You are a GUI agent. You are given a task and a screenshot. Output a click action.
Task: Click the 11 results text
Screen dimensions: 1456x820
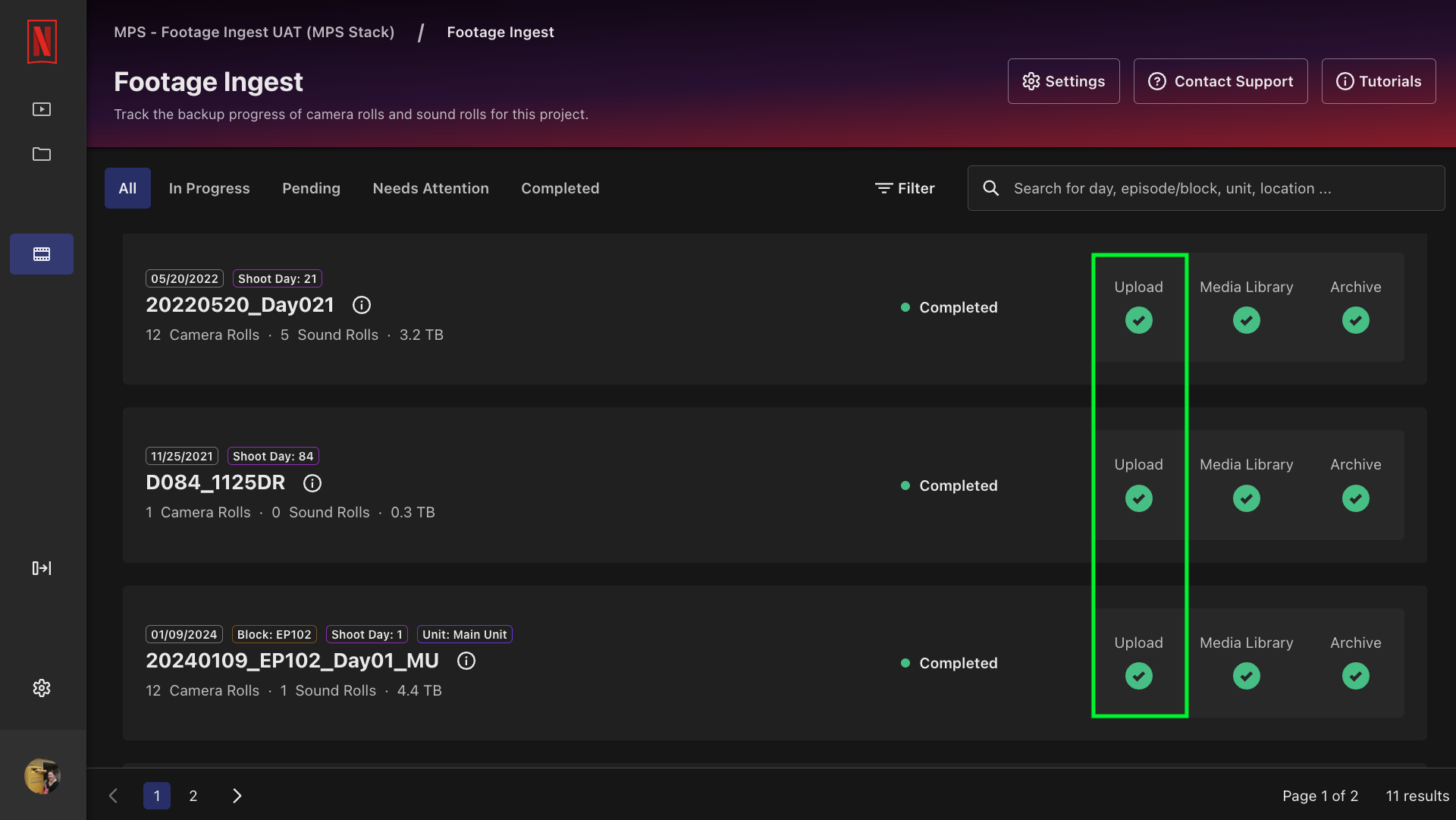point(1417,796)
